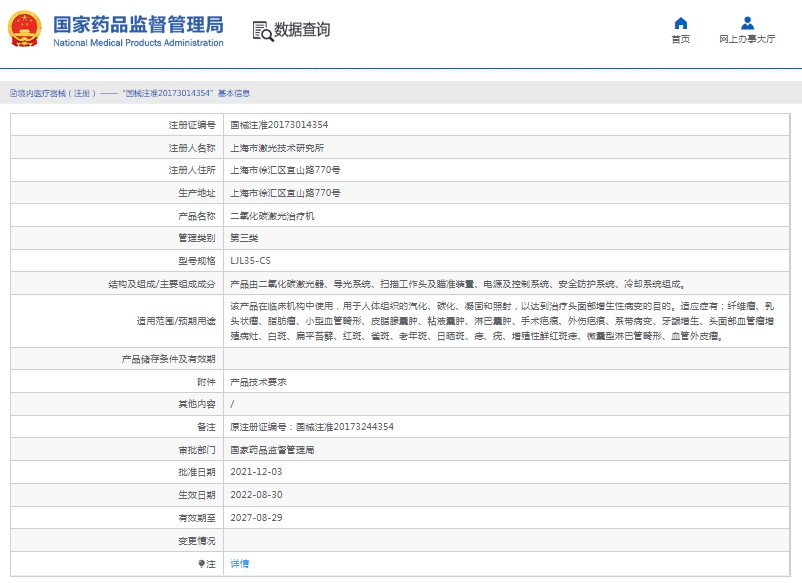Select the expiry date 2027-08-29
This screenshot has width=802, height=583.
coord(256,518)
